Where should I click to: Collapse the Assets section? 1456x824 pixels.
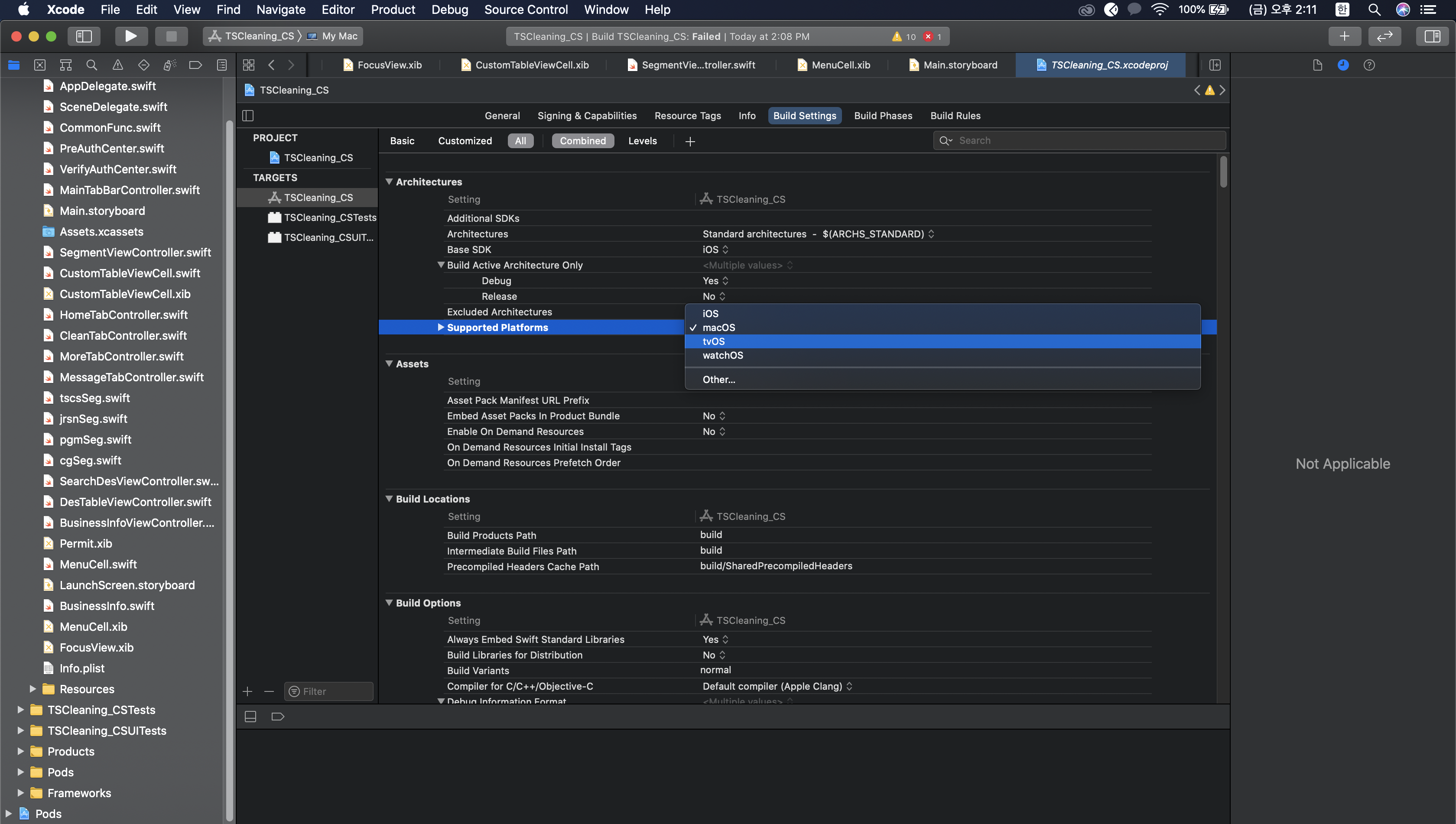point(390,364)
